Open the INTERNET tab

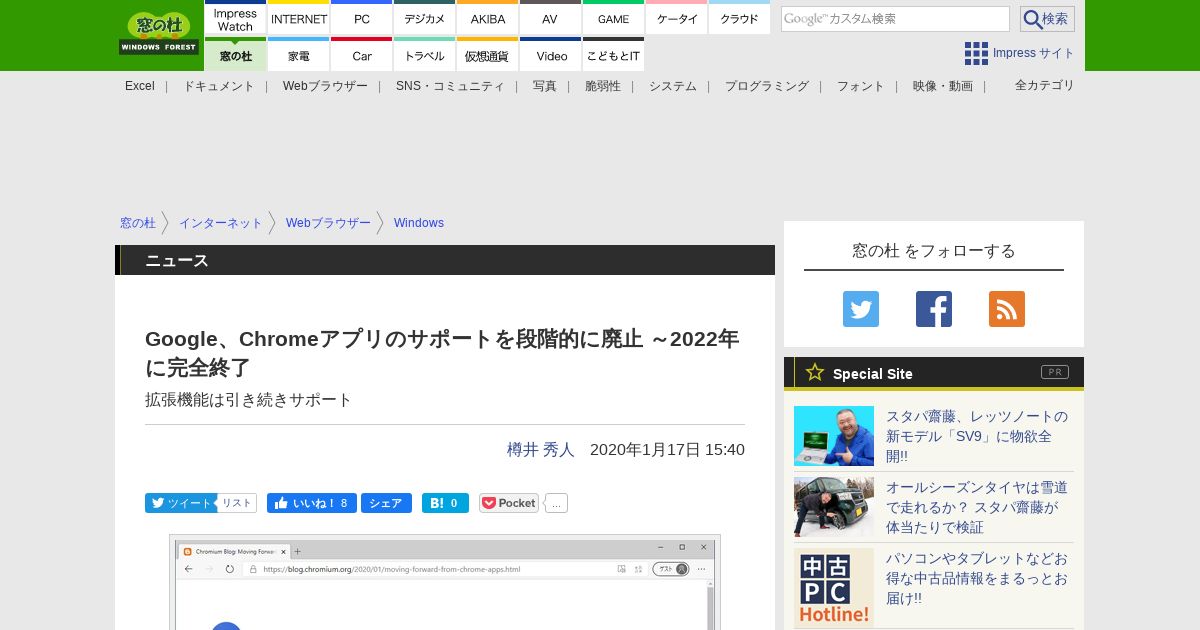pos(299,18)
